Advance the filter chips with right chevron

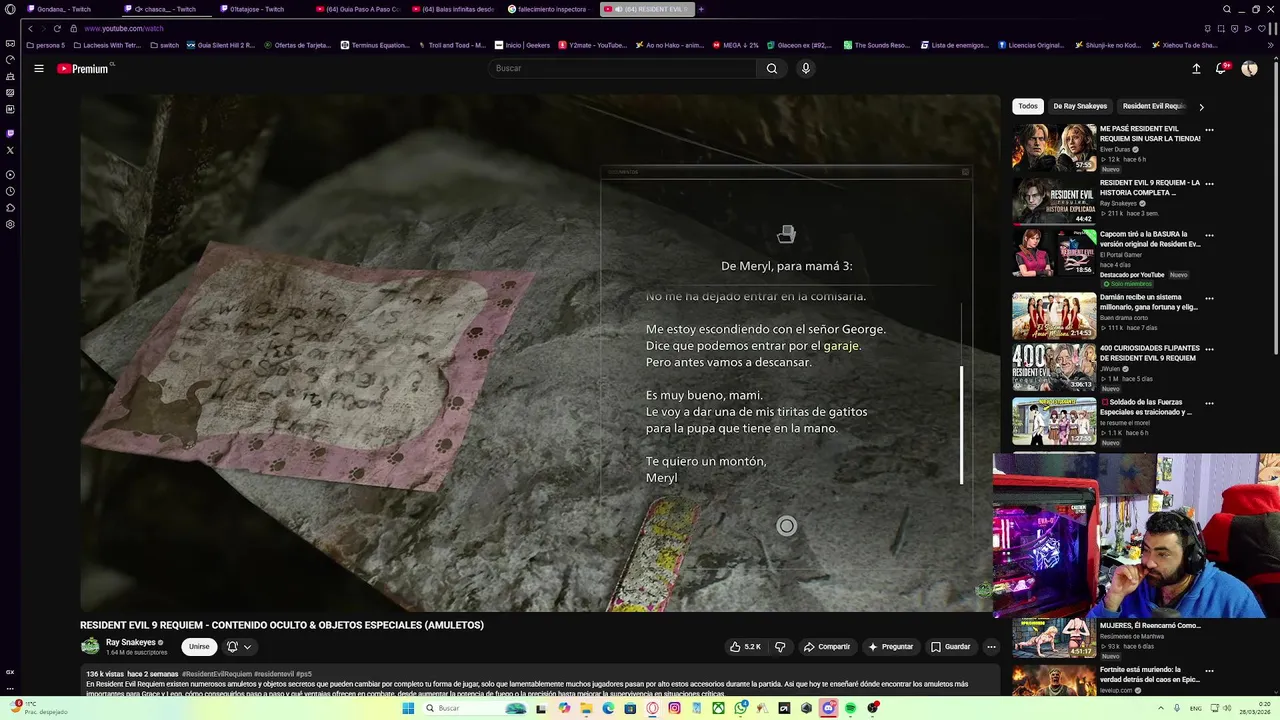[x=1201, y=106]
